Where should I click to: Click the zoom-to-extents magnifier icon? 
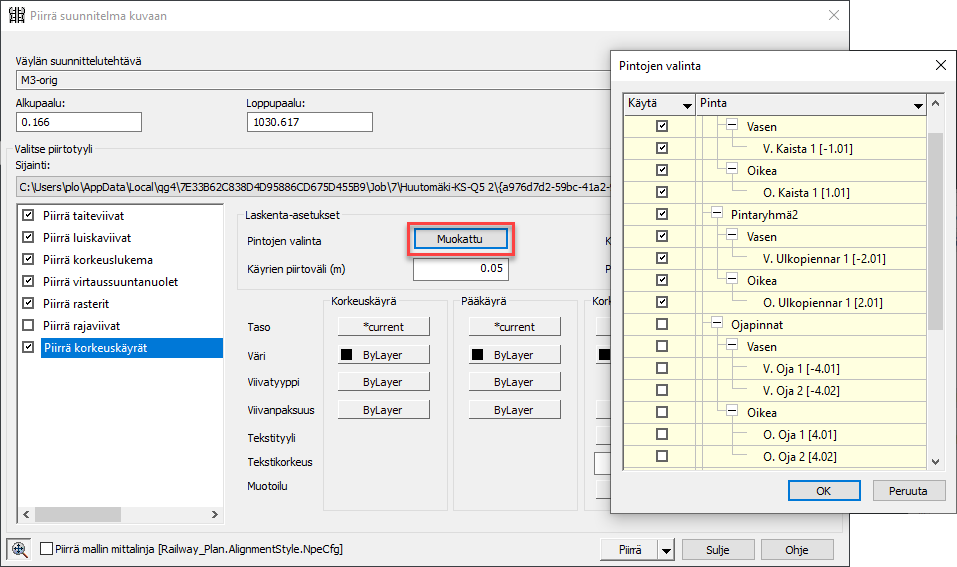coord(19,549)
